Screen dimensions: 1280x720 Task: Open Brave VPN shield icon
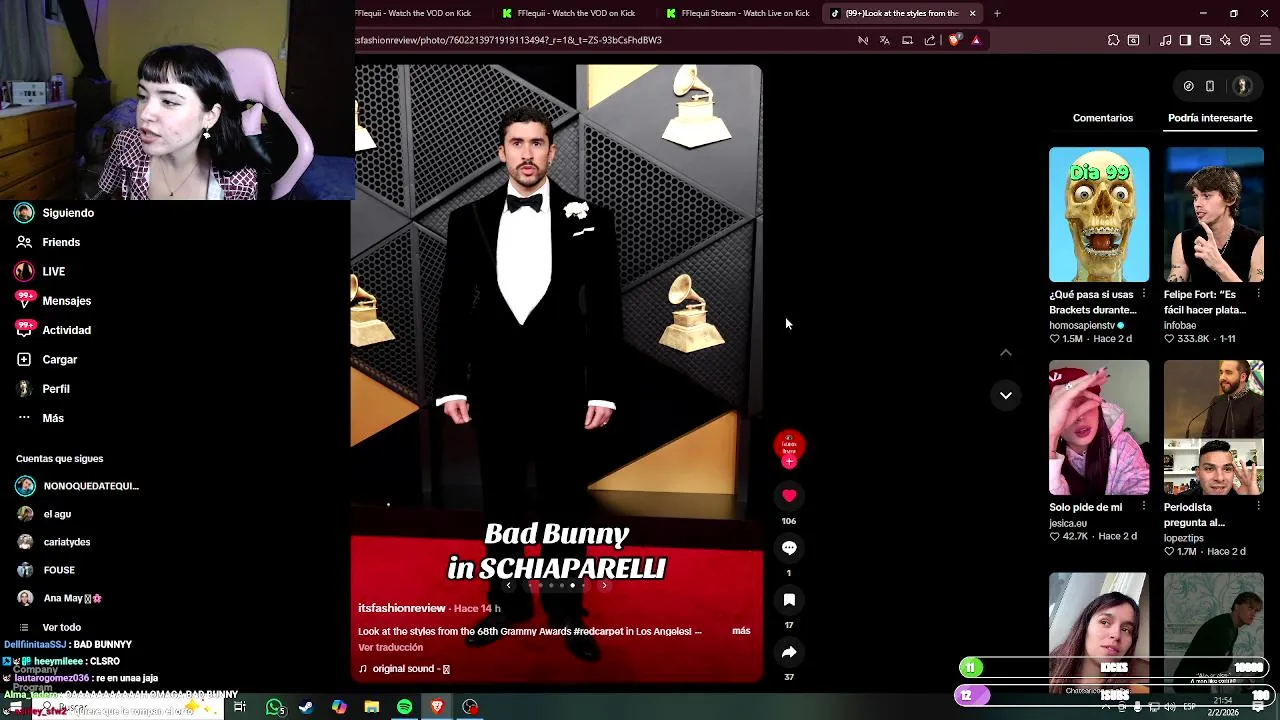tap(1245, 40)
